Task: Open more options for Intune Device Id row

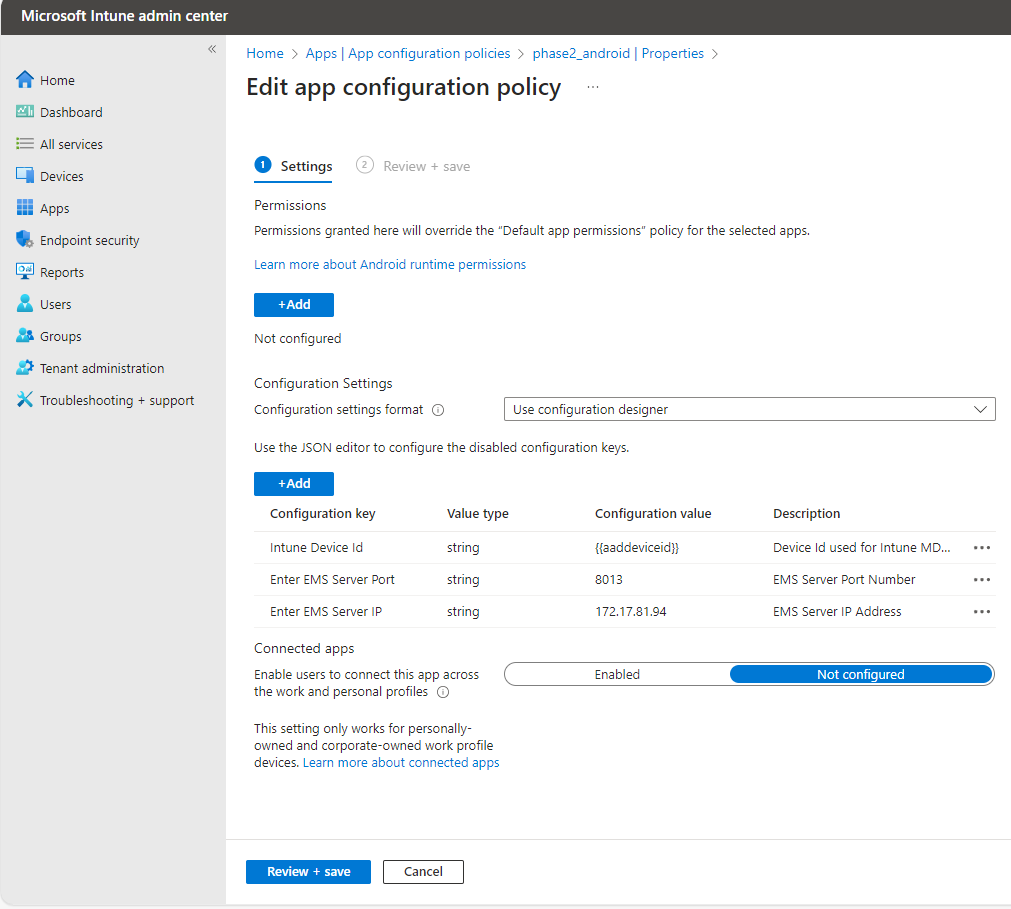Action: (981, 548)
